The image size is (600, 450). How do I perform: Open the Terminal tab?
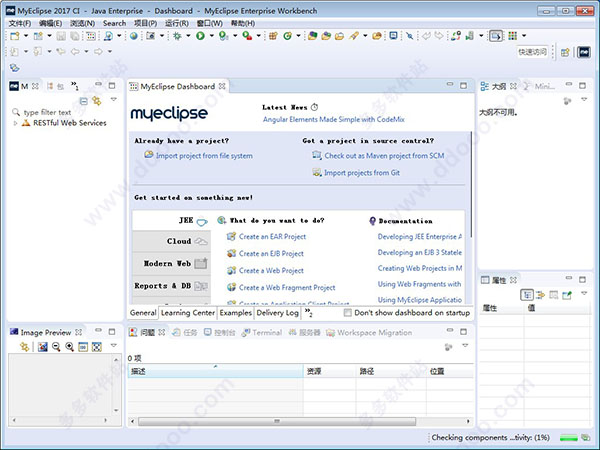(262, 333)
